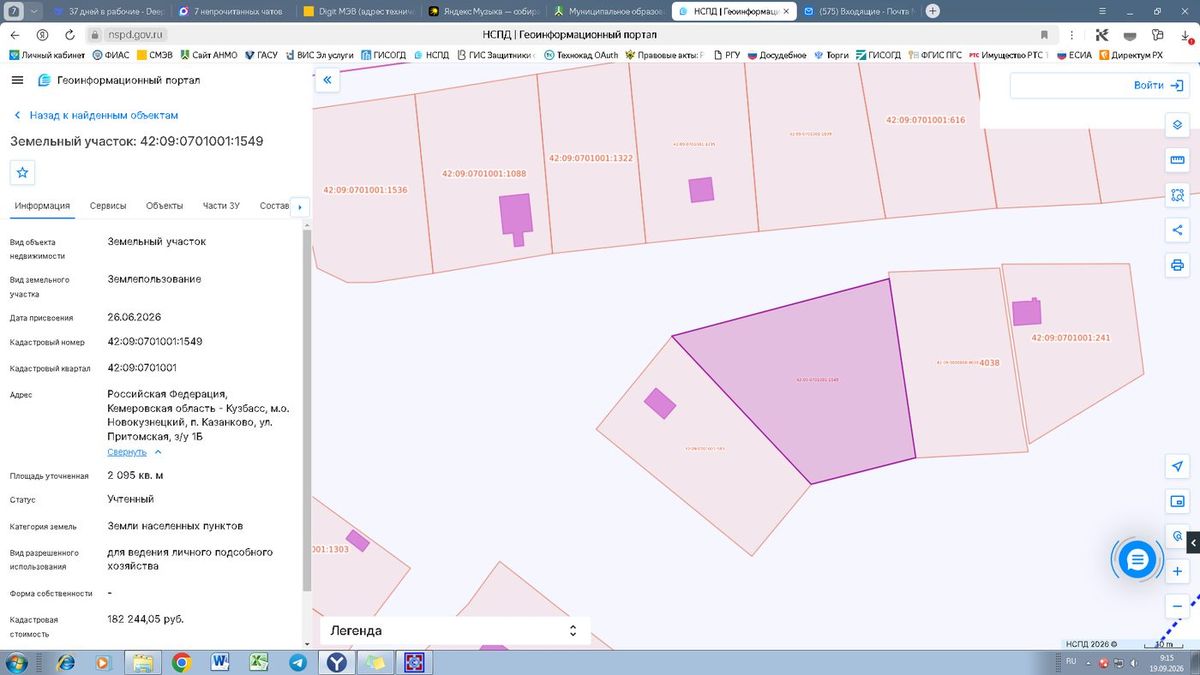Open the ГИСОГД bookmark after ВИС Эл услуги
Image resolution: width=1200 pixels, height=675 pixels.
click(x=382, y=55)
